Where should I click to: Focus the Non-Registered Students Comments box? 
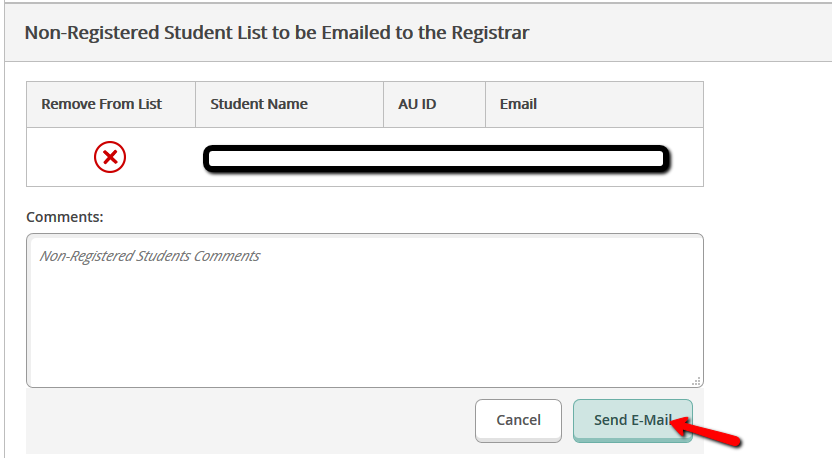click(364, 310)
